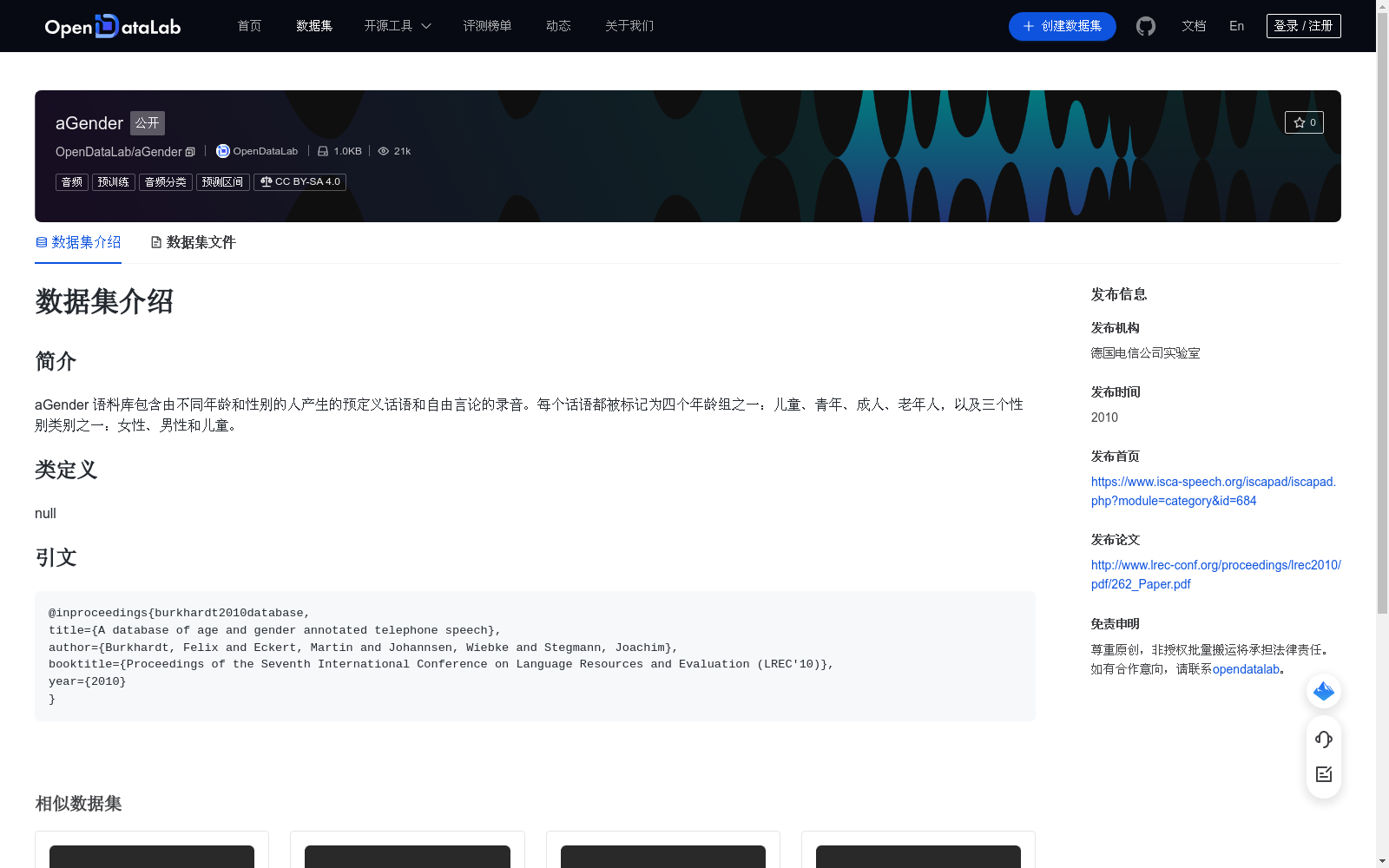Image resolution: width=1389 pixels, height=868 pixels.
Task: Click the 创建数据集 button
Action: point(1063,26)
